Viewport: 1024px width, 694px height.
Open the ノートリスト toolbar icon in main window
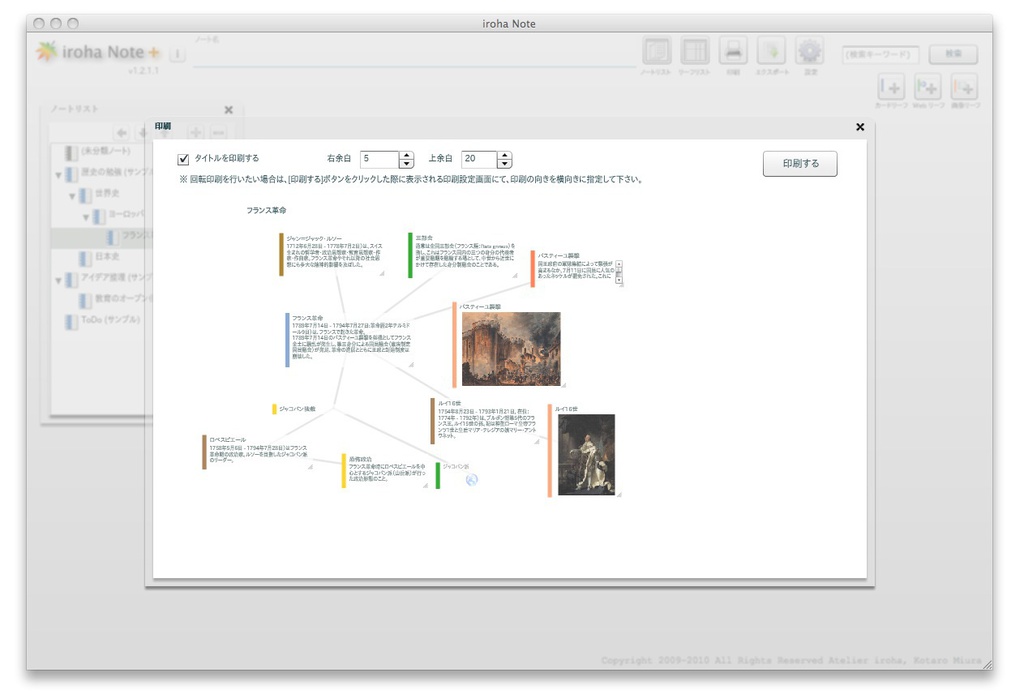656,51
